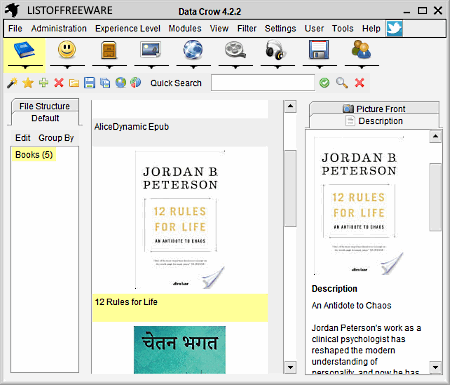Open the smiley face module icon
The image size is (450, 385).
coord(67,50)
